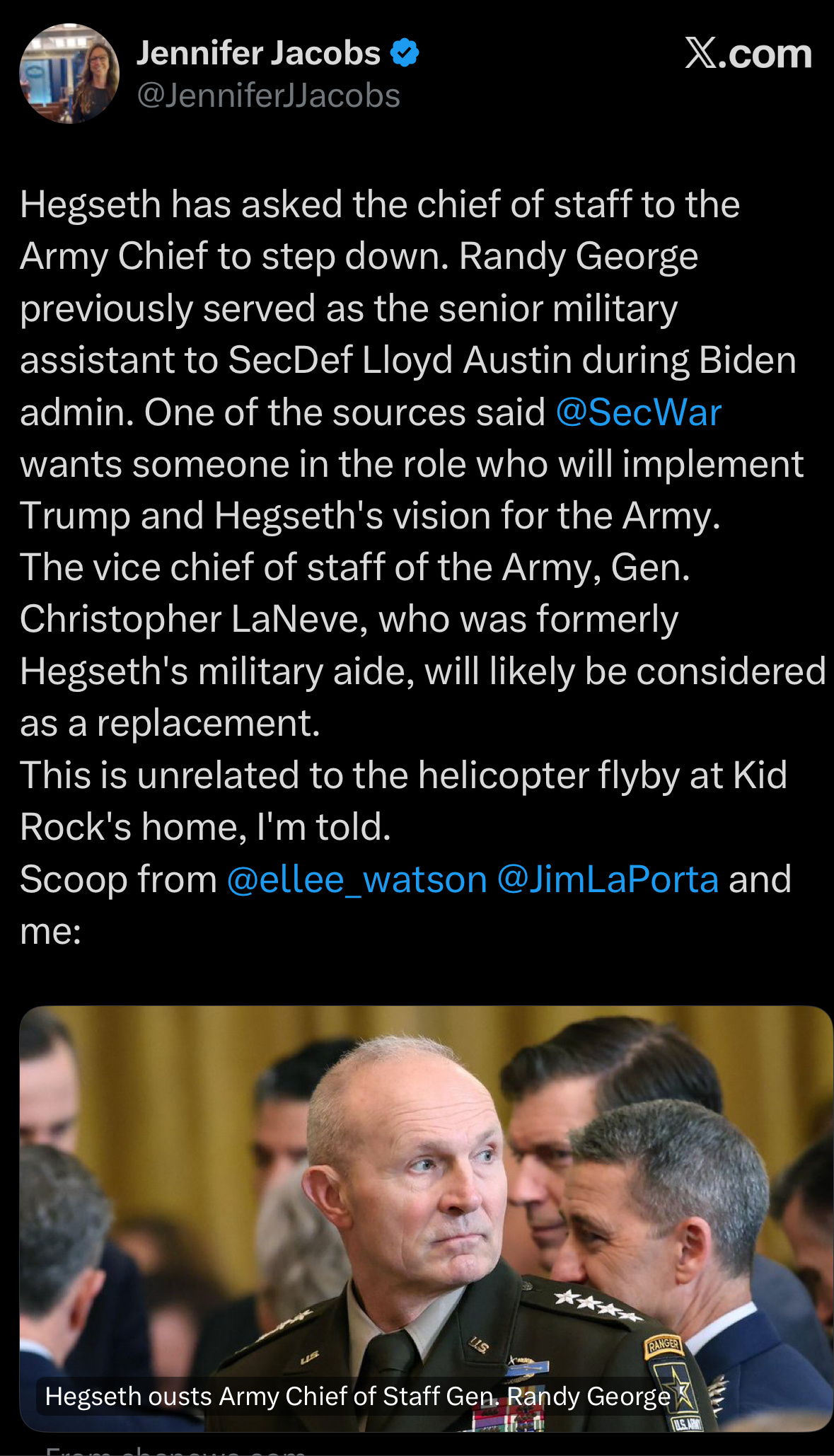This screenshot has height=1456, width=834.
Task: Open Jennifer Jacobs' circular profile avatar
Action: [x=69, y=74]
